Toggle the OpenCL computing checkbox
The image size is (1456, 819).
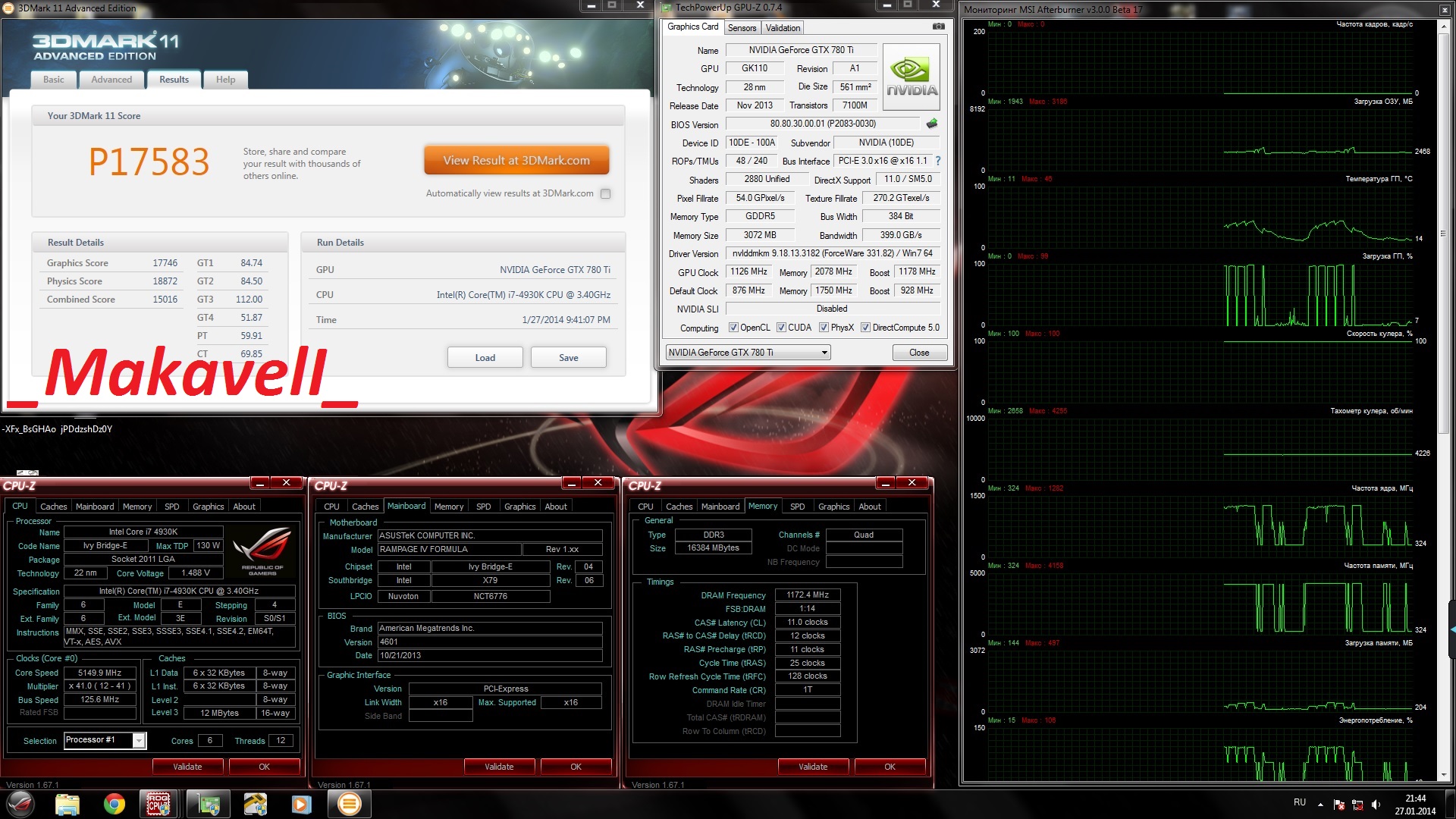tap(733, 328)
